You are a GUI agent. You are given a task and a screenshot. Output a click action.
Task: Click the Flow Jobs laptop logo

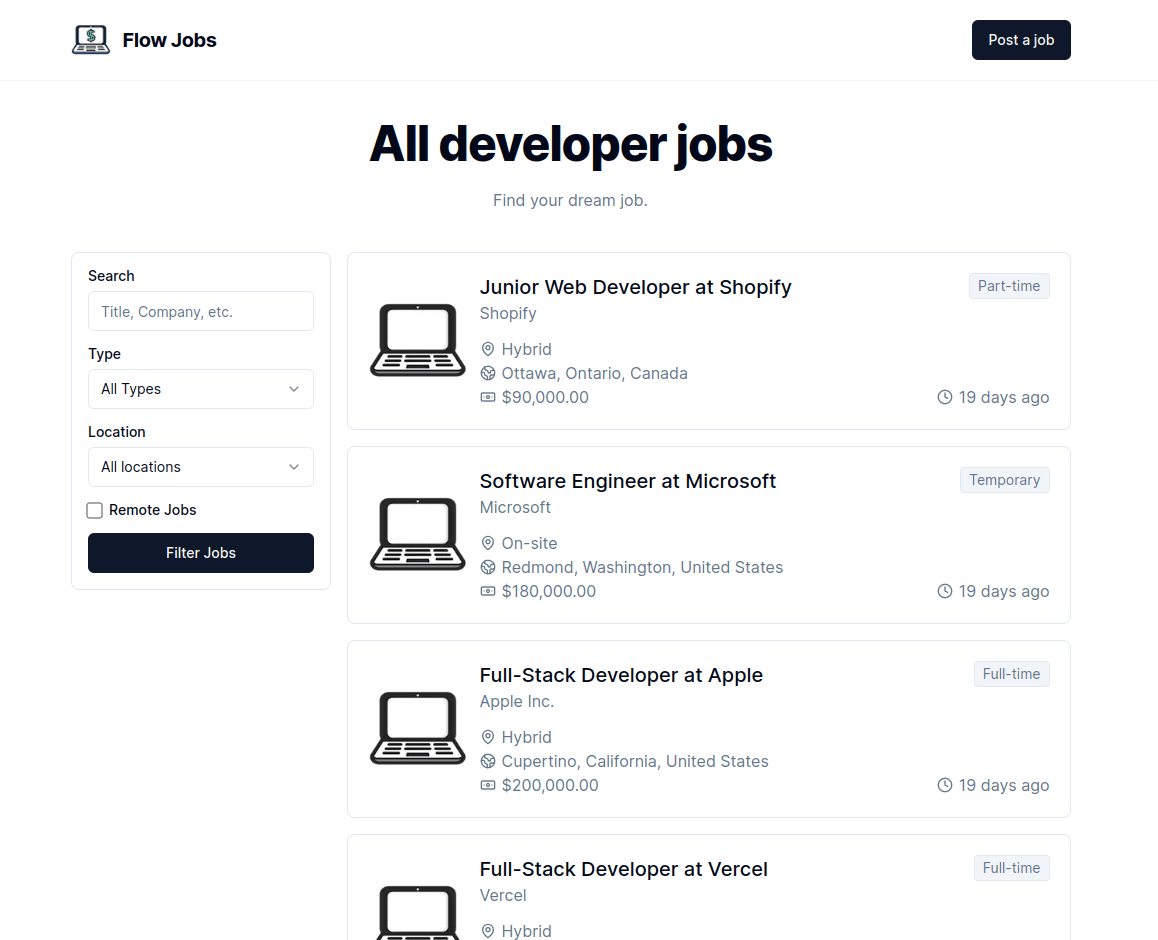pos(91,39)
